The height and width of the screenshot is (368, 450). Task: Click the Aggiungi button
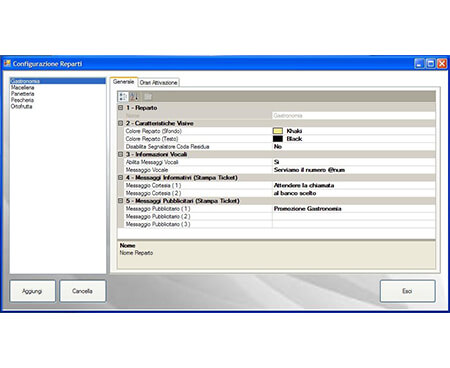[x=32, y=291]
